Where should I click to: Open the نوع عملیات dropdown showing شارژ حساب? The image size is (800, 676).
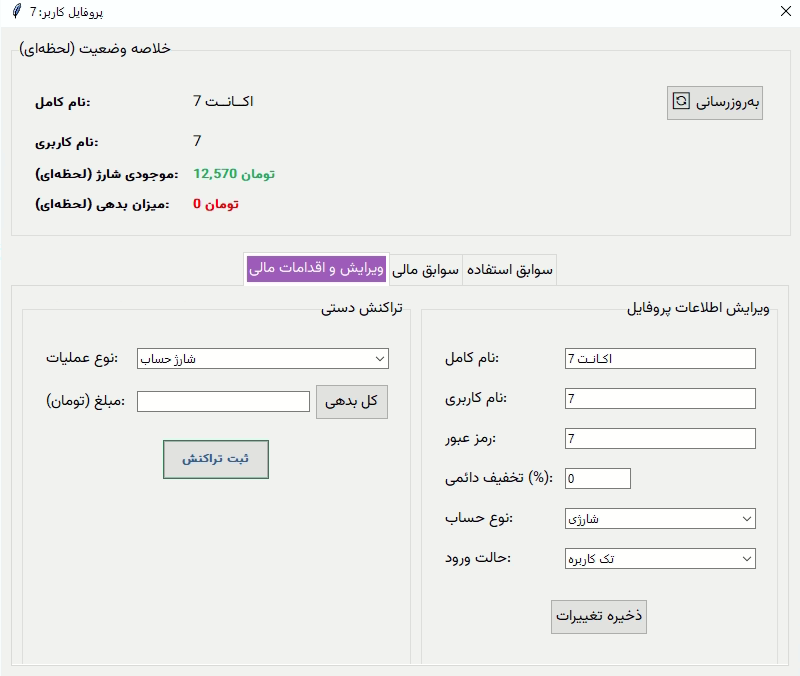[x=262, y=358]
